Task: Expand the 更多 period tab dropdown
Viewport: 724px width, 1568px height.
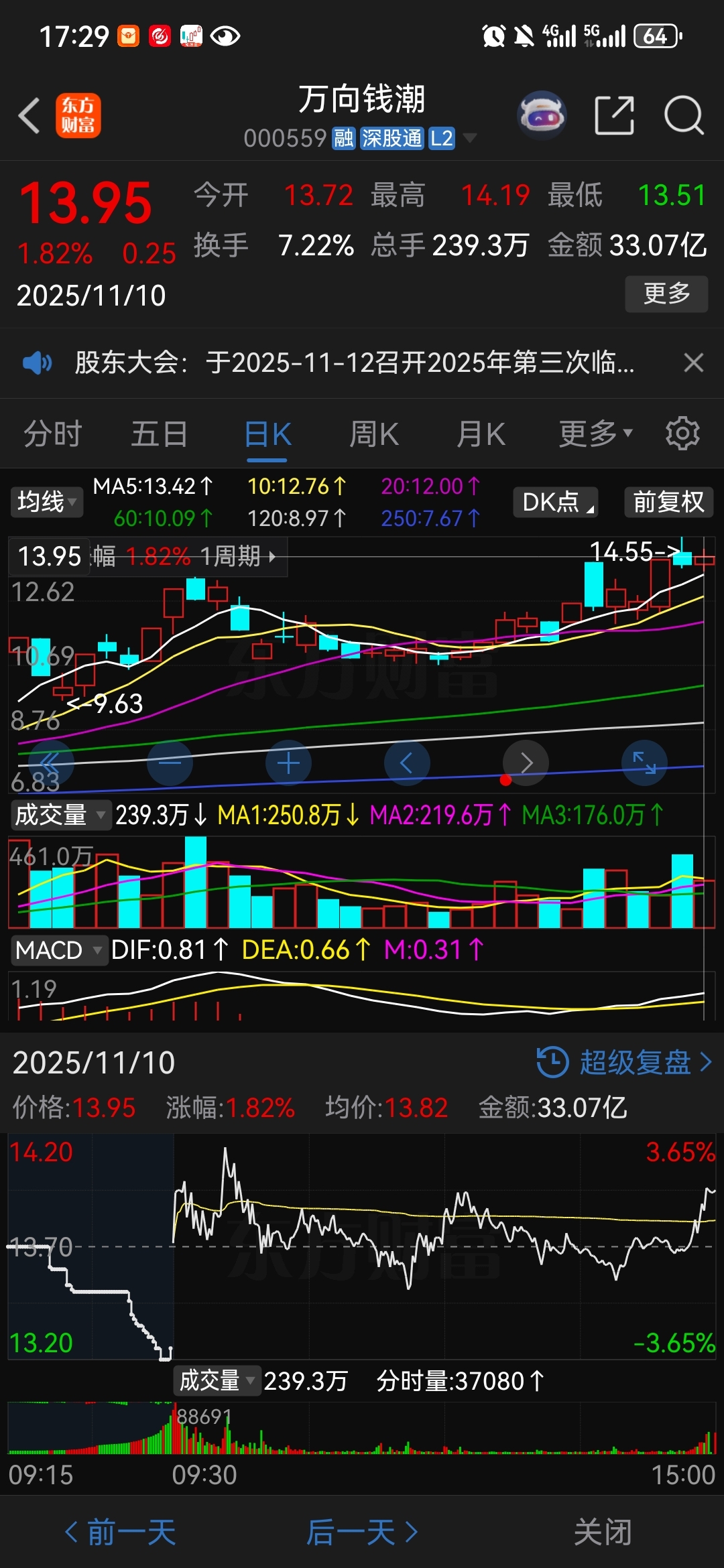Action: pos(596,434)
